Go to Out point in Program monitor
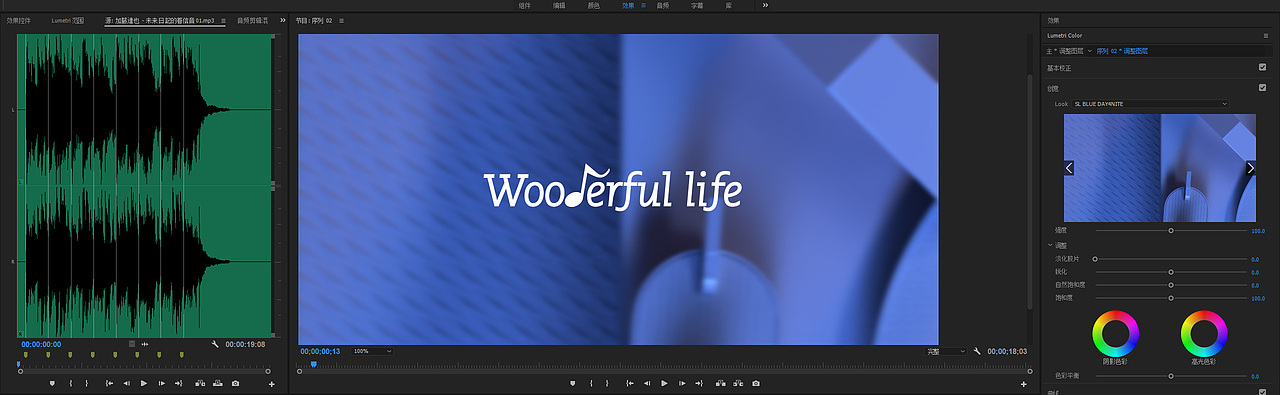This screenshot has width=1280, height=395. pos(699,383)
